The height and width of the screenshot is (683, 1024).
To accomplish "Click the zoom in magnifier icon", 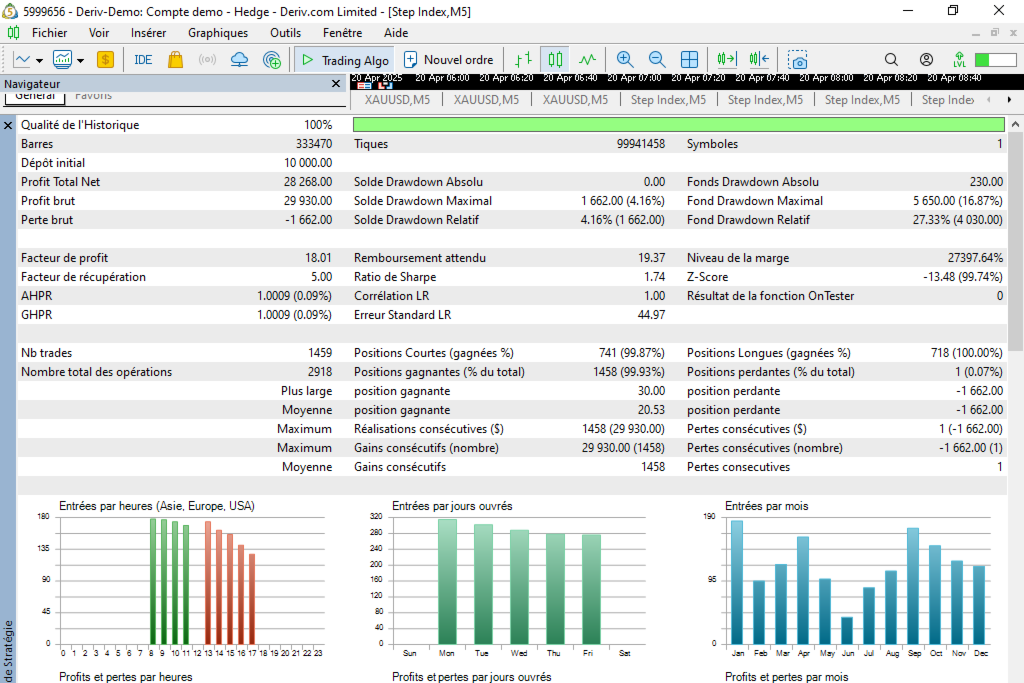I will click(x=625, y=60).
